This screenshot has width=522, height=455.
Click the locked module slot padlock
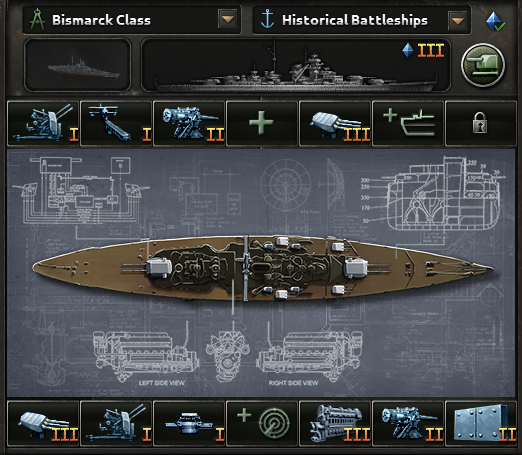point(481,124)
